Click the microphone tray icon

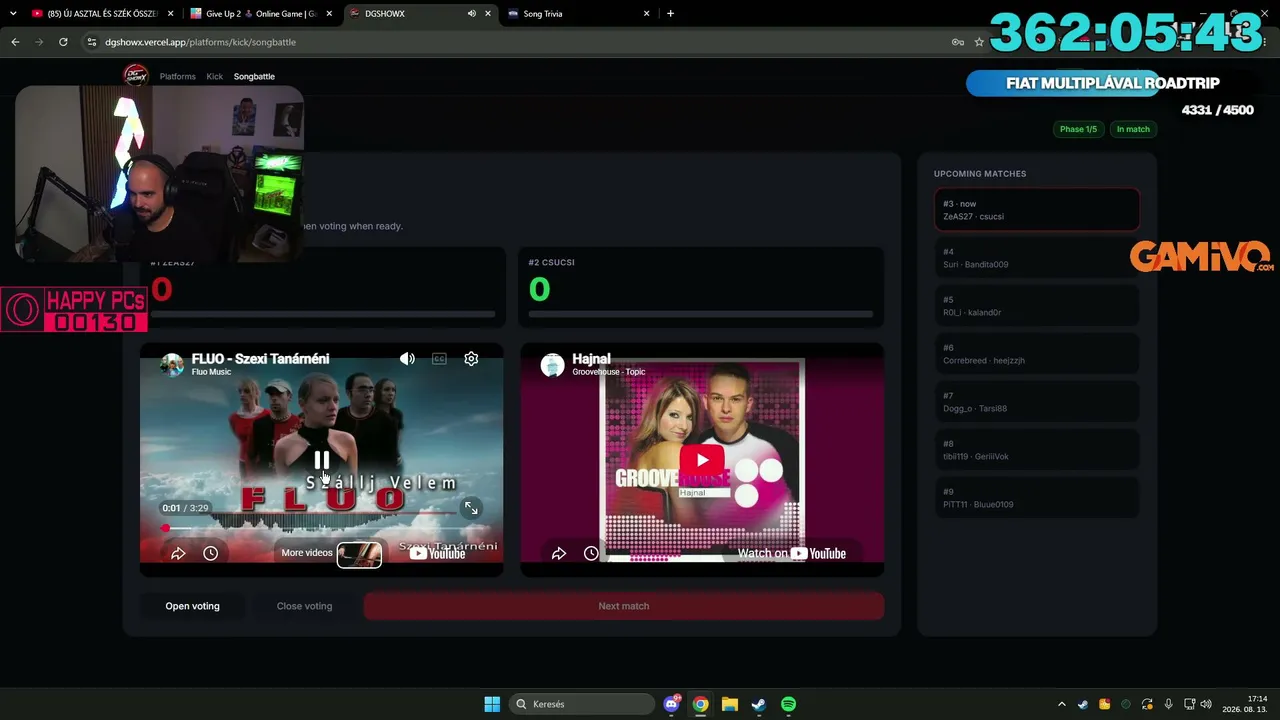point(1168,704)
